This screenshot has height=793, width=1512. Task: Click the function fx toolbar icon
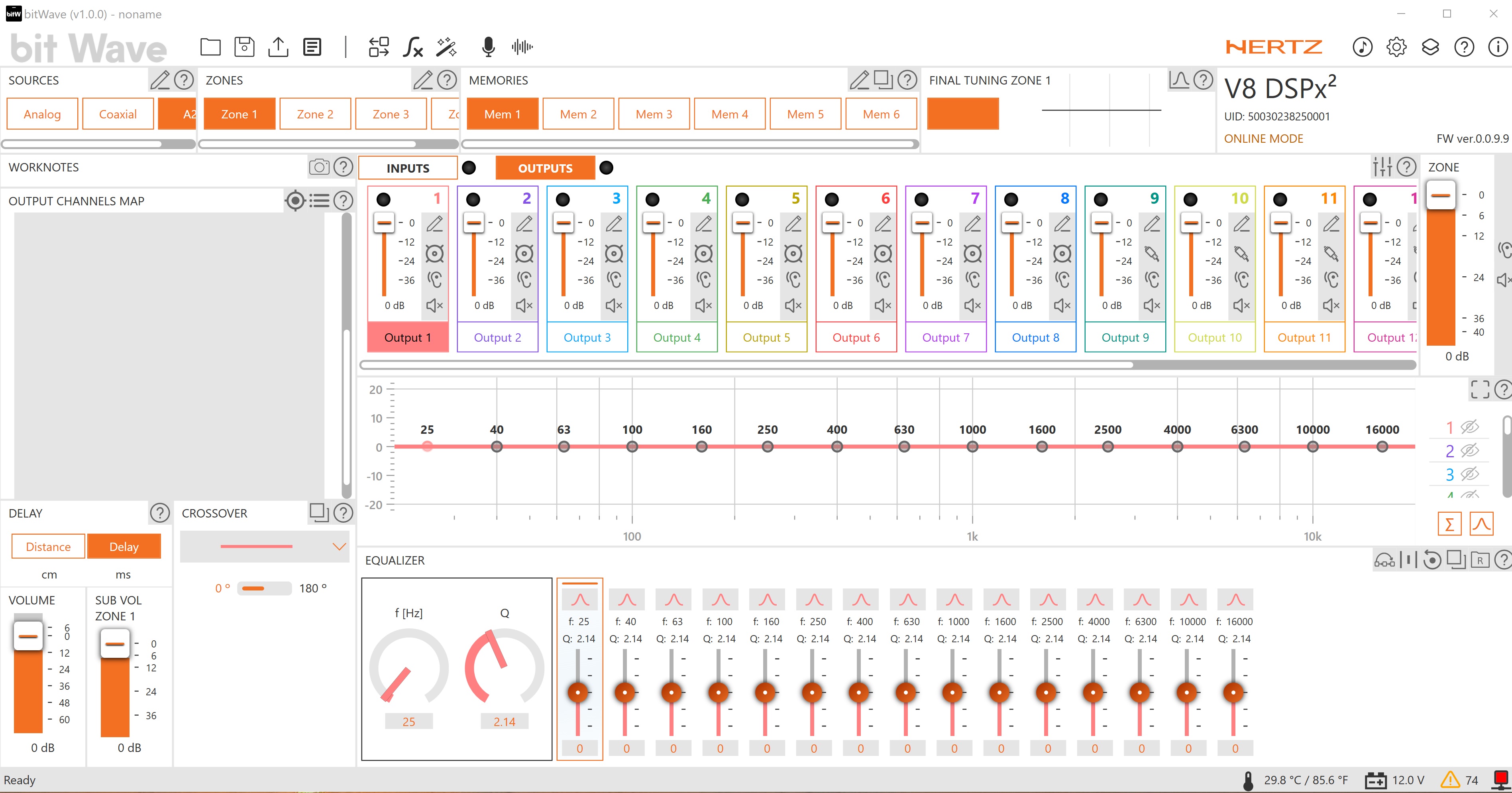[412, 47]
